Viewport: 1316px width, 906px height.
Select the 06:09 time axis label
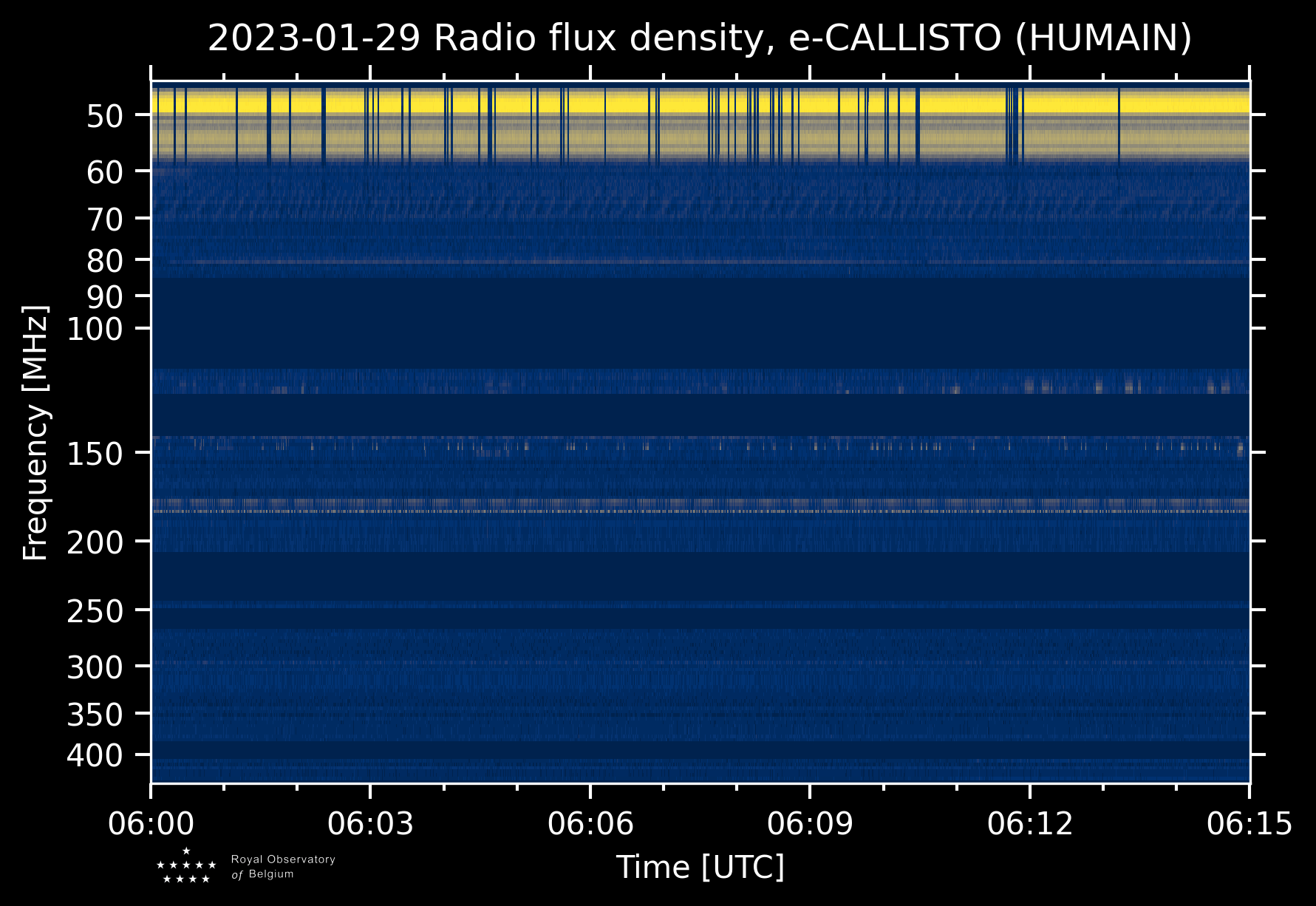(810, 823)
